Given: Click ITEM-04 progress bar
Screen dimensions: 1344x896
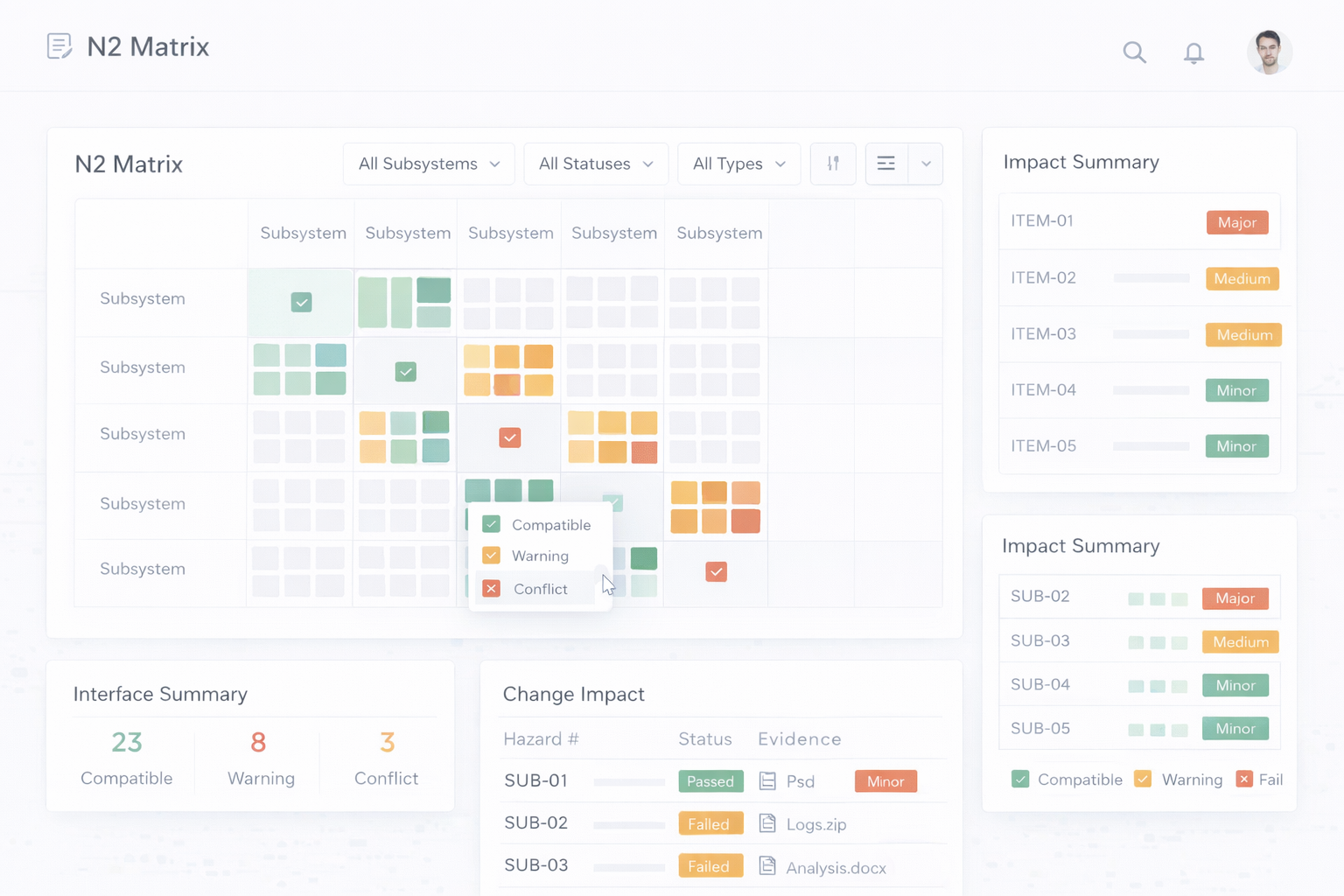Looking at the screenshot, I should click(x=1151, y=390).
